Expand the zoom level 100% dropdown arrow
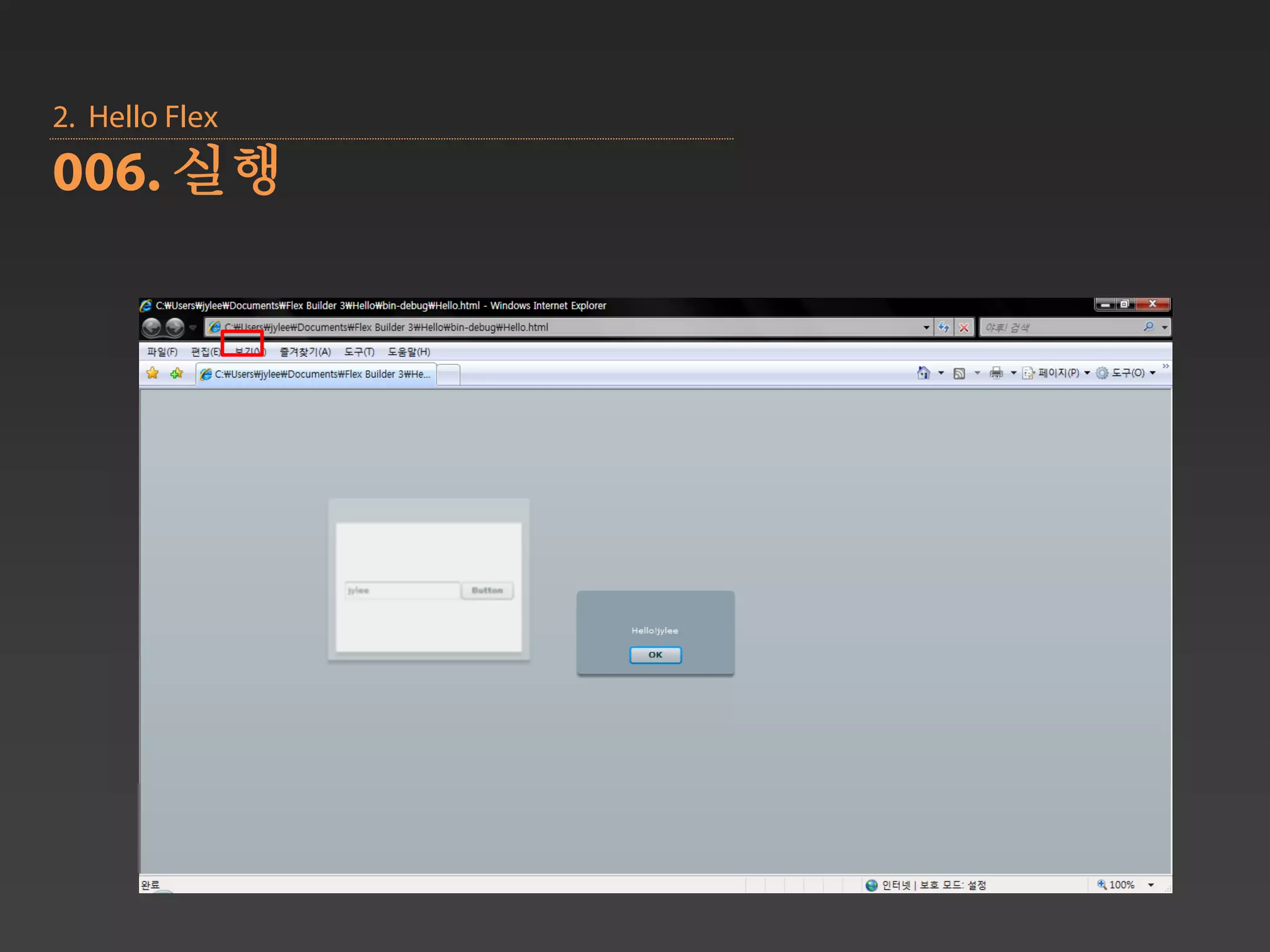The height and width of the screenshot is (952, 1270). click(x=1151, y=885)
